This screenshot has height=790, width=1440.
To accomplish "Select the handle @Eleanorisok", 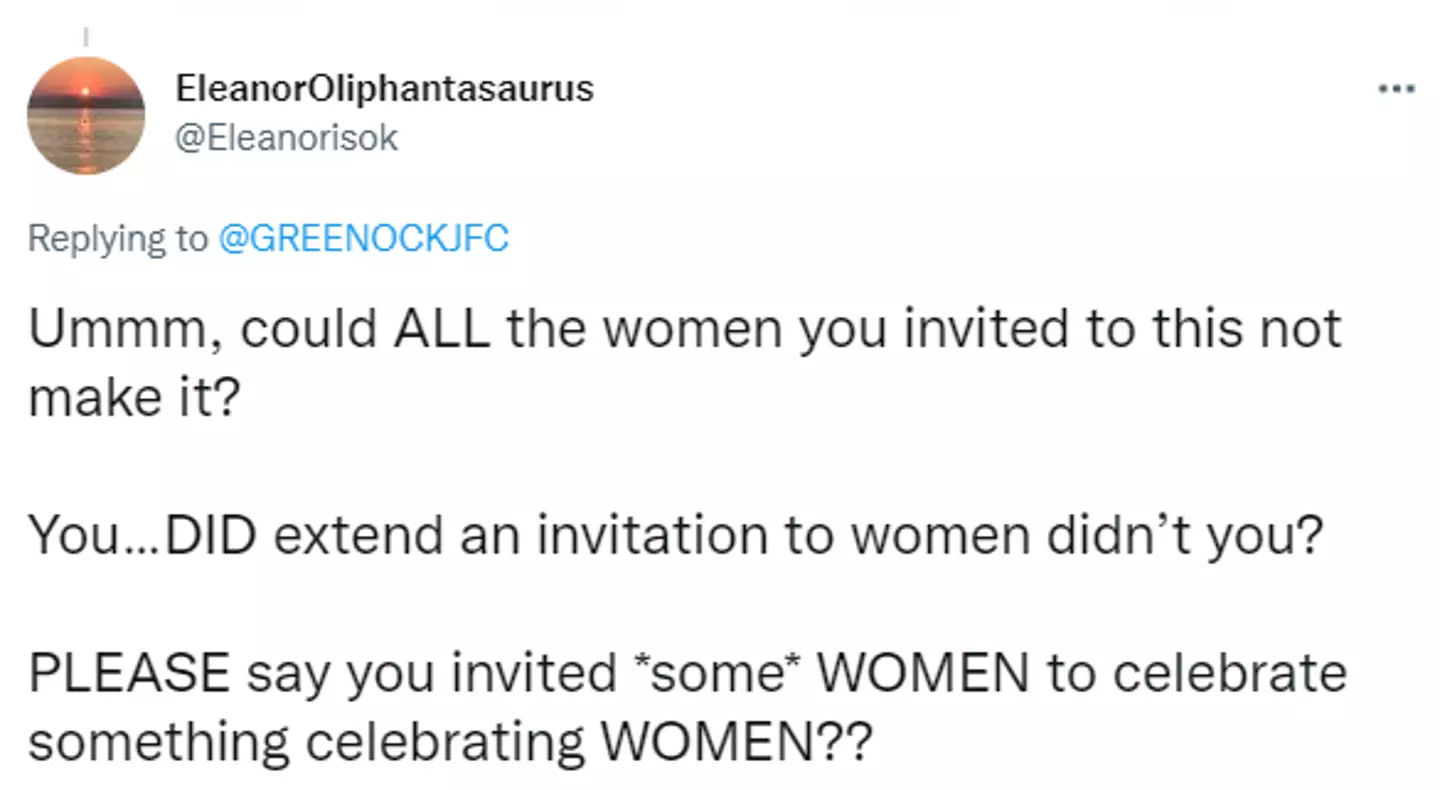I will coord(286,137).
